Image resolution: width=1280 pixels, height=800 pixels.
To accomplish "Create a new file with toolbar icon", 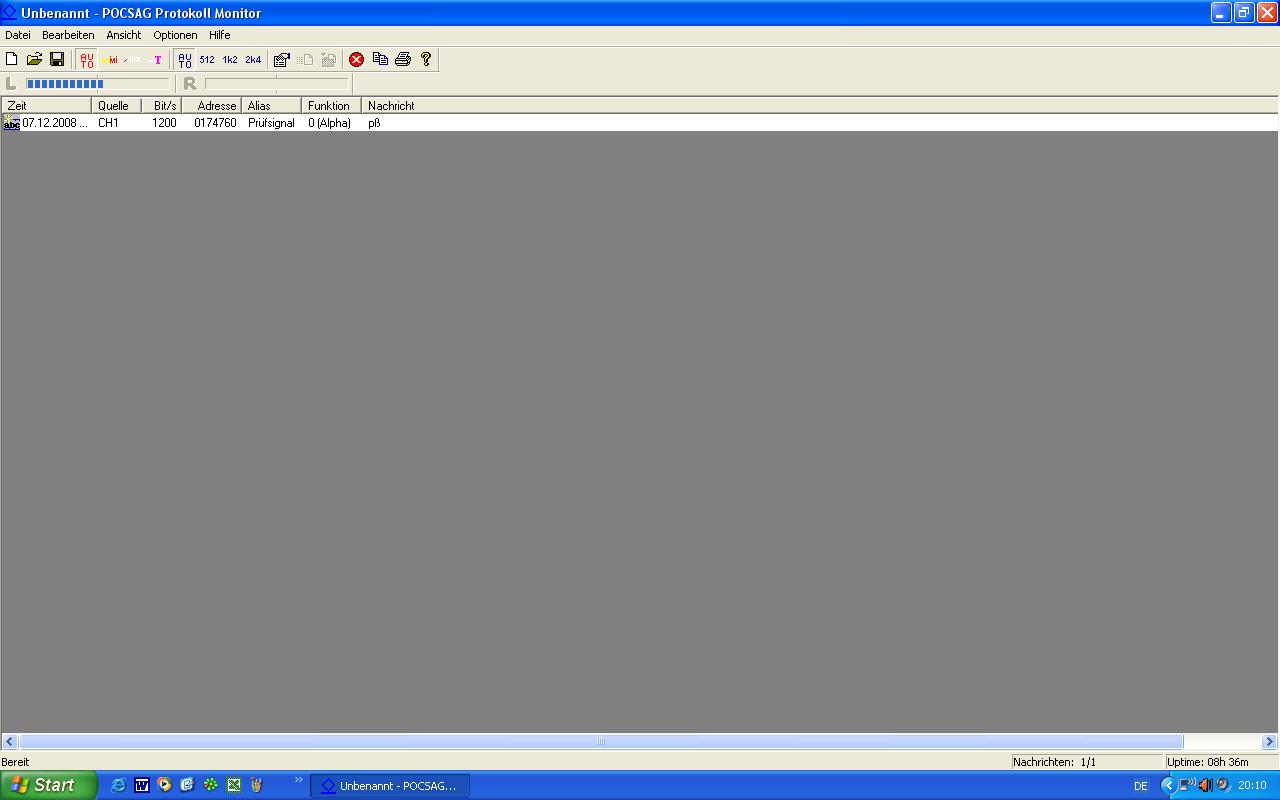I will (x=12, y=59).
